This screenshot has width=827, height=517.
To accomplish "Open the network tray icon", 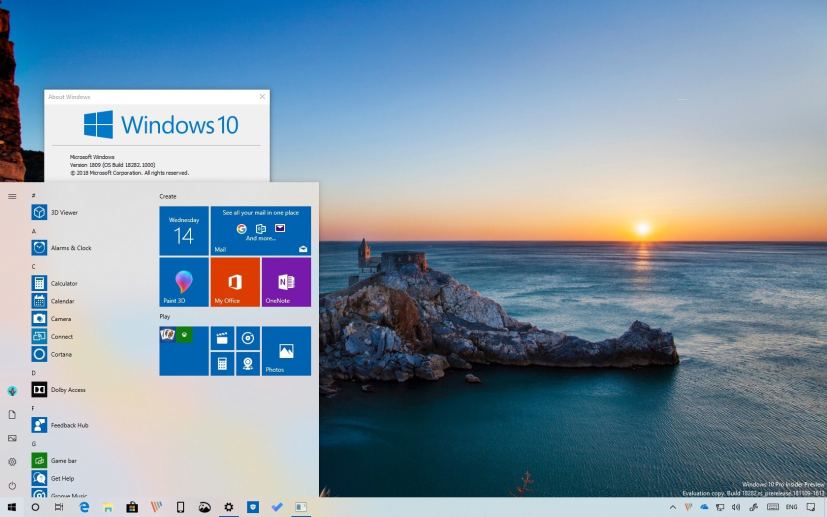I will pyautogui.click(x=720, y=508).
